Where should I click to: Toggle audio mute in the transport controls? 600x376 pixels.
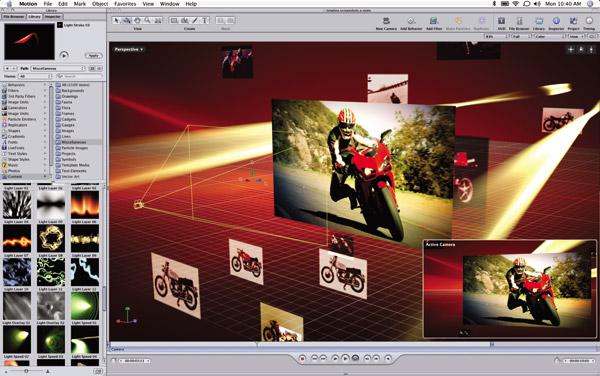pyautogui.click(x=388, y=358)
